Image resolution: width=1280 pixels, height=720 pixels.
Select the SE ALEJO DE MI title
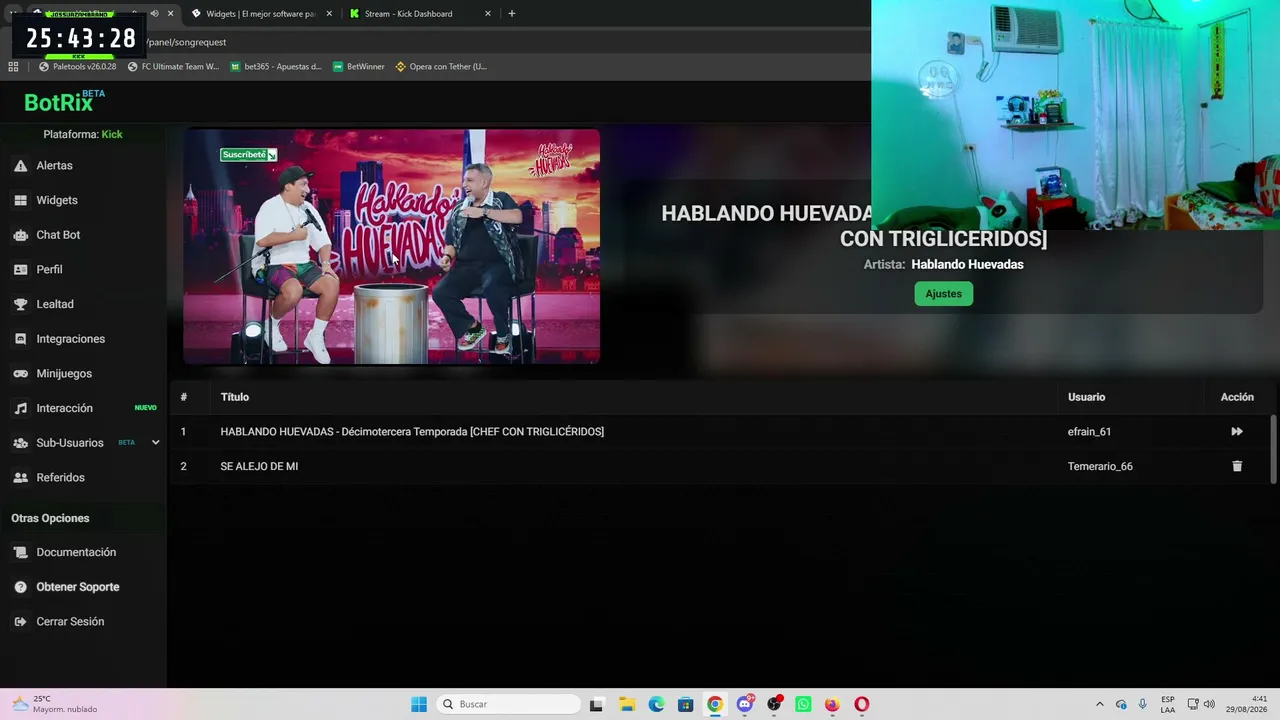click(259, 466)
